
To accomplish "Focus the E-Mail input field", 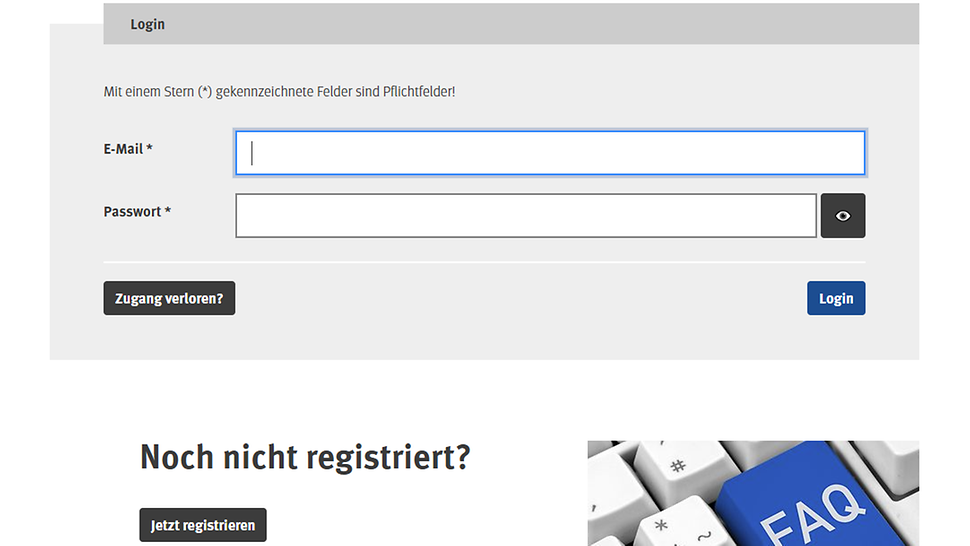I will 550,153.
